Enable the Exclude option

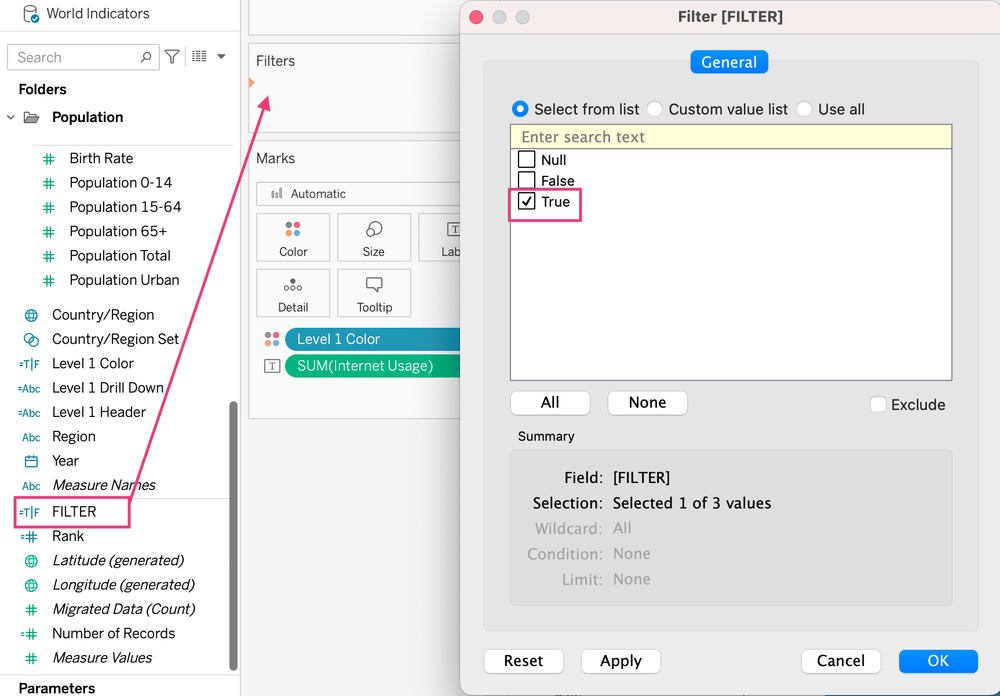point(878,404)
